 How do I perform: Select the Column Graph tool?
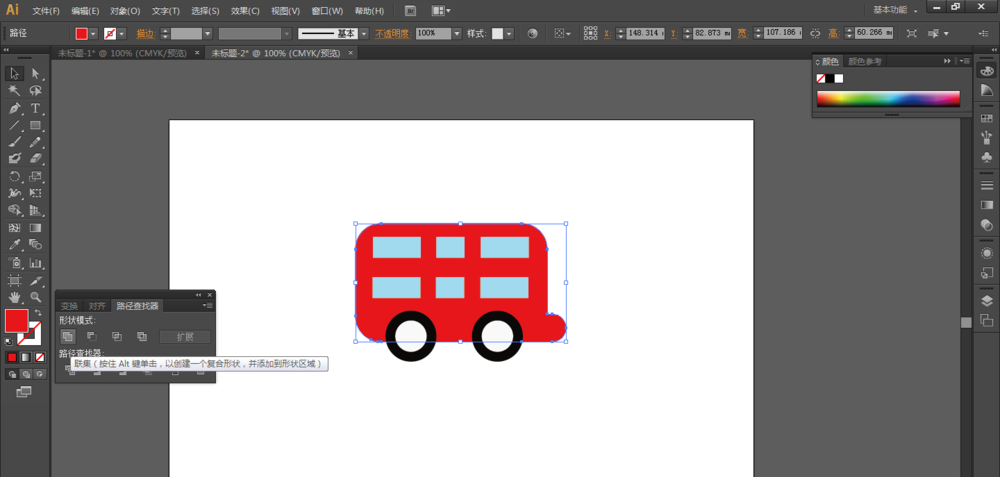click(x=35, y=262)
